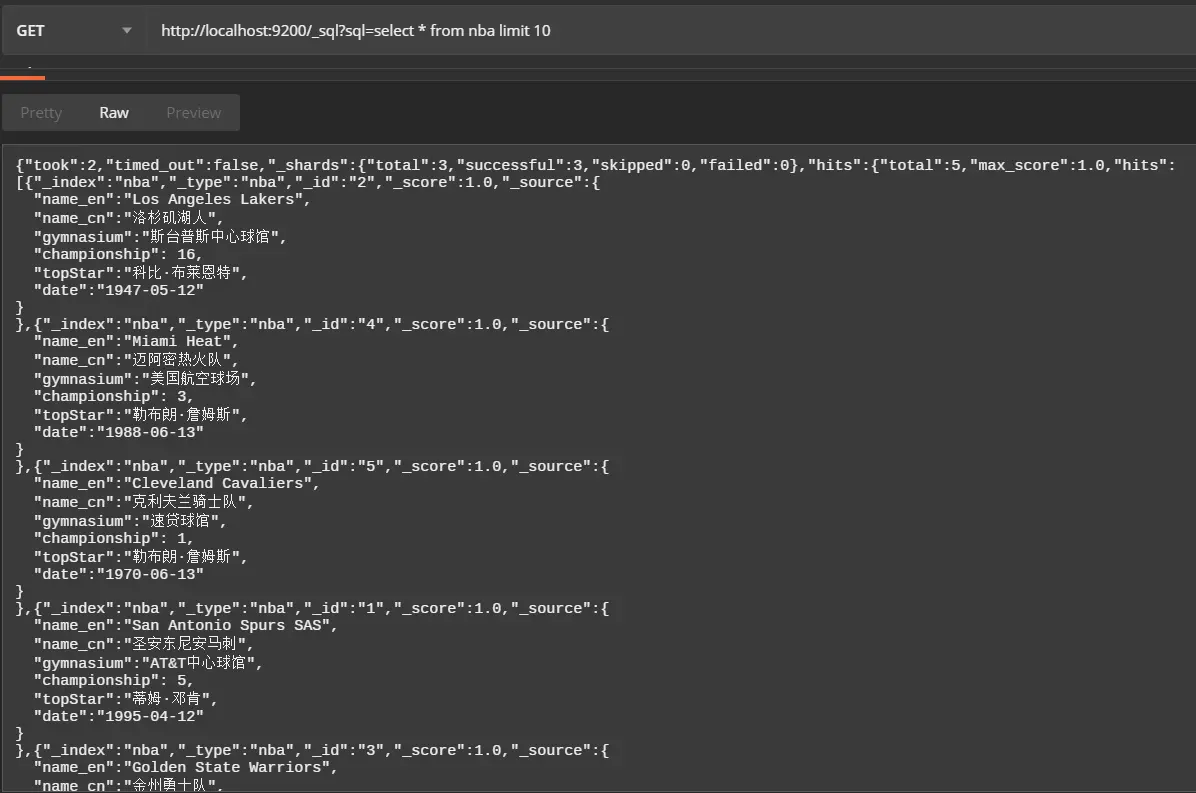Click the "Golden State Warriors" name_en line
Viewport: 1196px width, 793px height.
185,767
